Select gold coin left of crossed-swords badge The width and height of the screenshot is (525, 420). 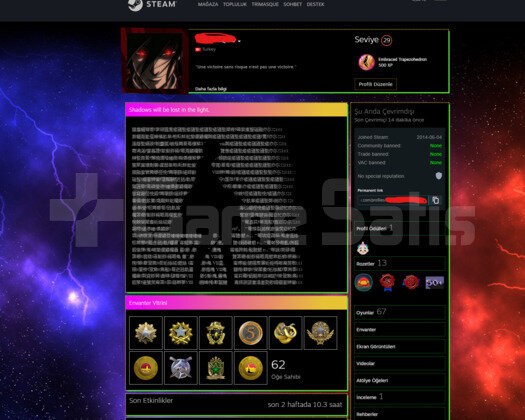click(146, 368)
